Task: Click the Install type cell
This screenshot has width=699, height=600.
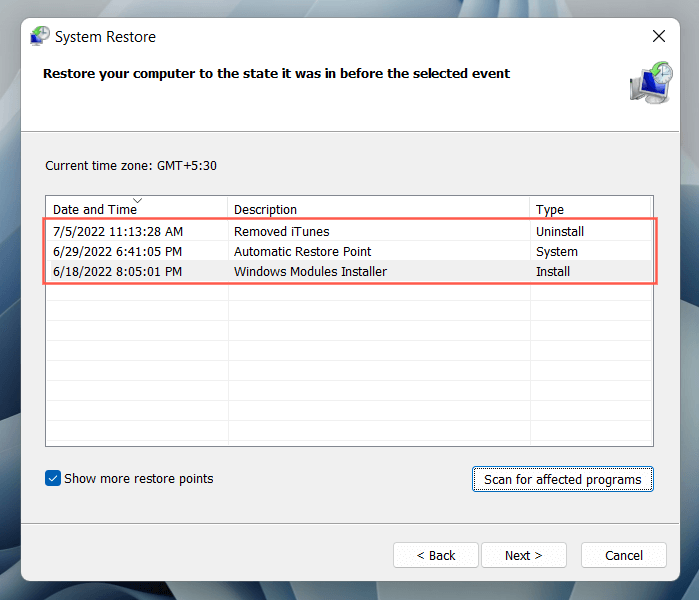Action: point(553,272)
